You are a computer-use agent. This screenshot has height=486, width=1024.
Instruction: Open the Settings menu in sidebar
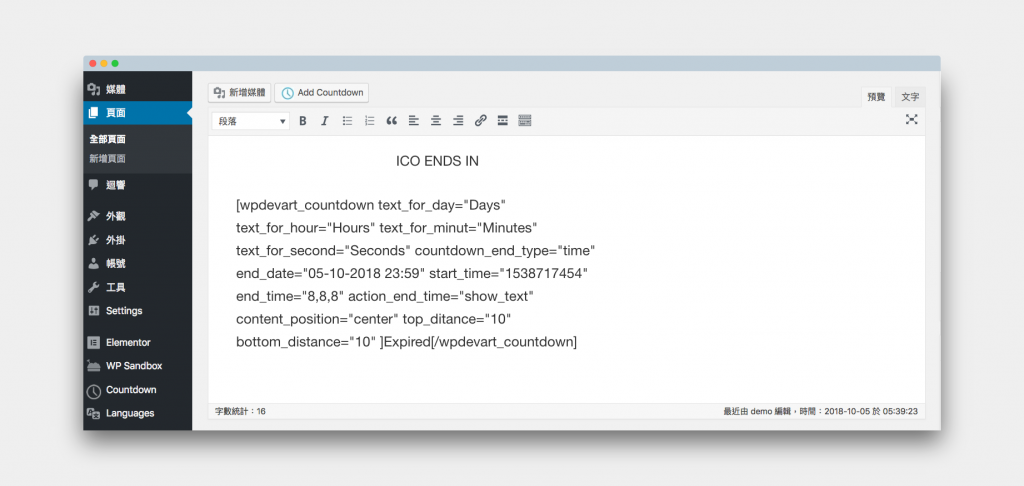click(138, 311)
